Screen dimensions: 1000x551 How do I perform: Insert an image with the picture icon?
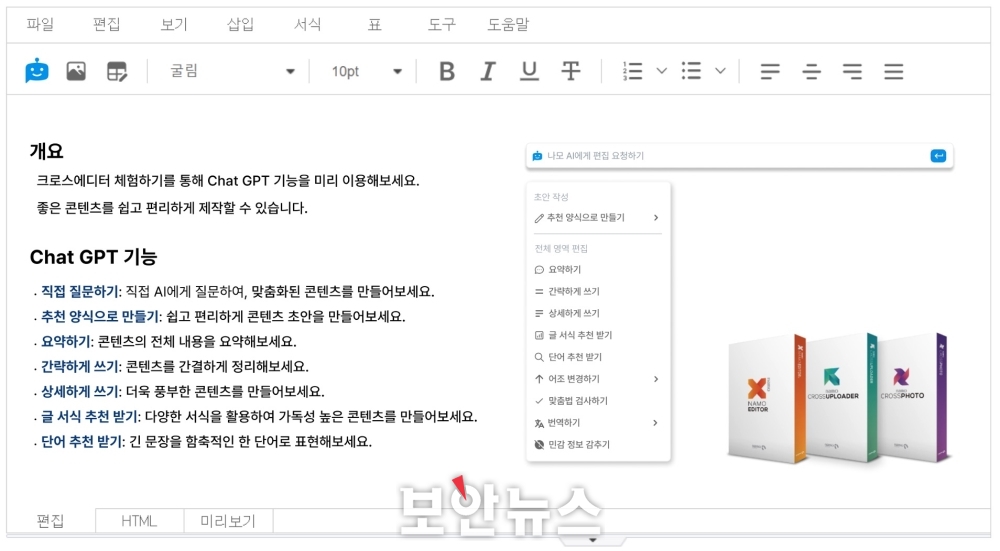click(x=76, y=71)
